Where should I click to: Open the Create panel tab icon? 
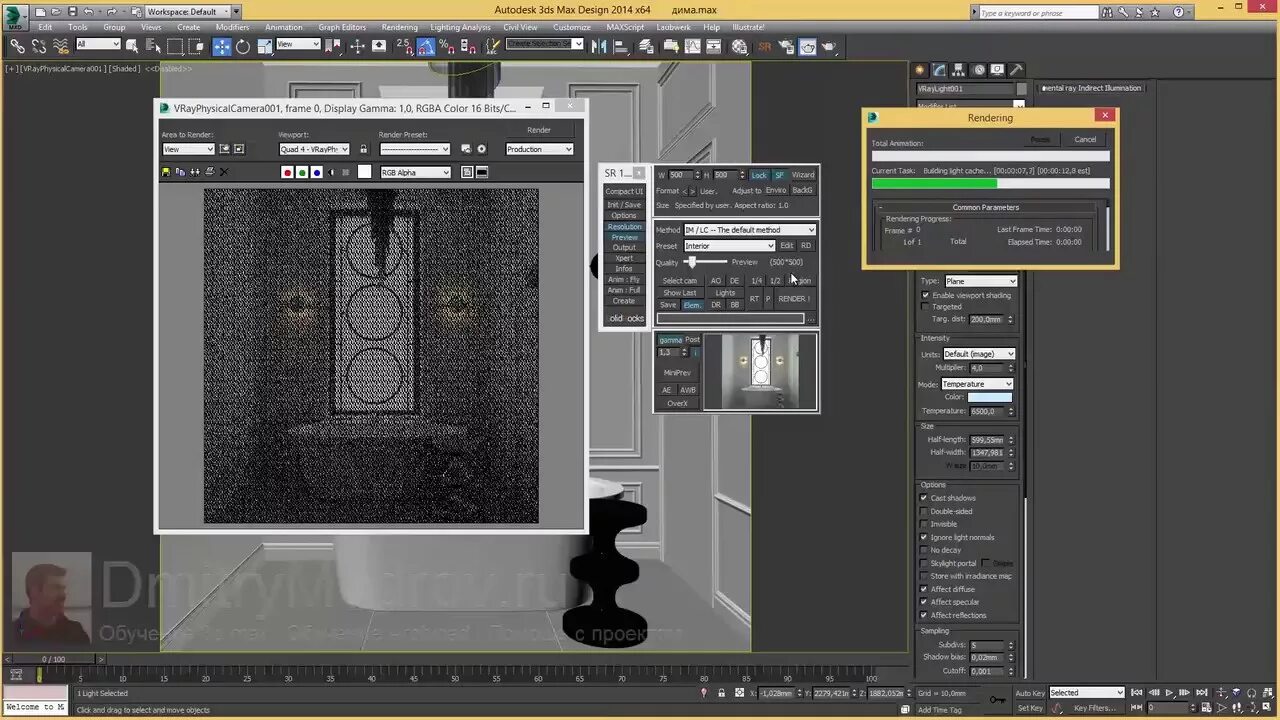coord(920,69)
